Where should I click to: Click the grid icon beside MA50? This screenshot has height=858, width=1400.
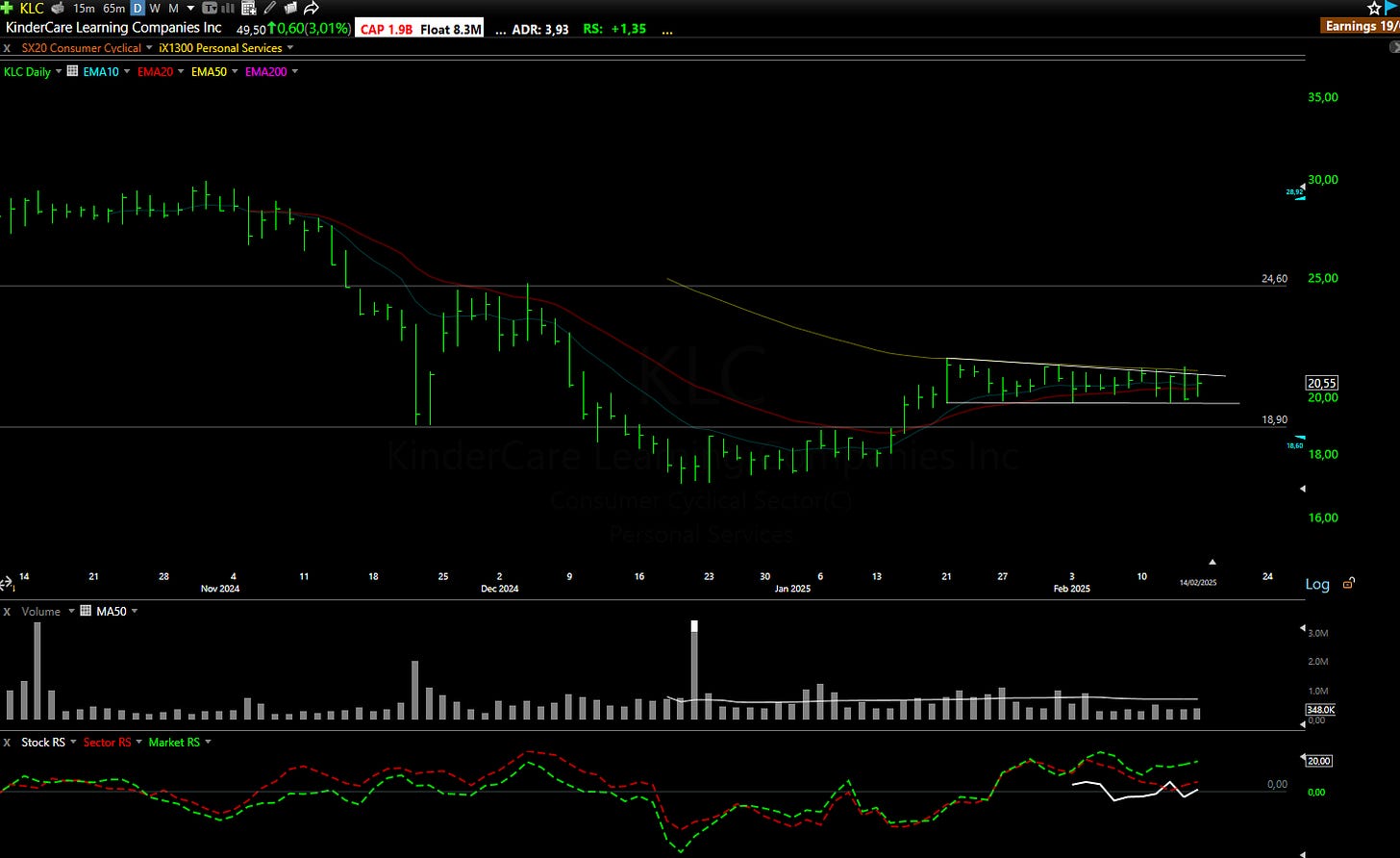[86, 611]
